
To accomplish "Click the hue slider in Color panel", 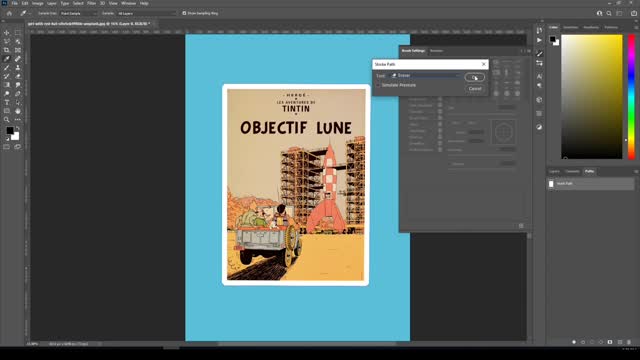I will [631, 97].
